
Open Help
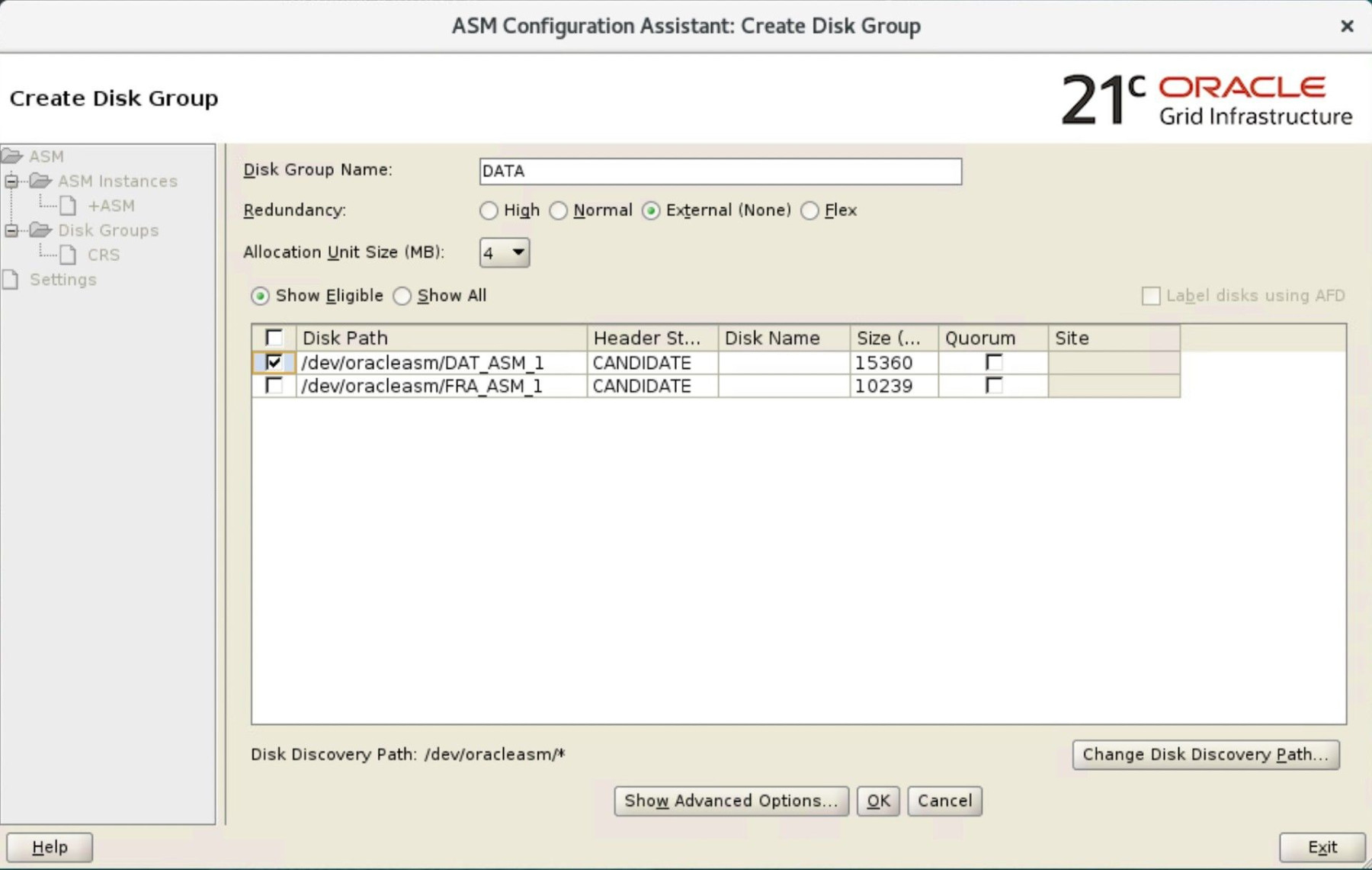coord(50,847)
